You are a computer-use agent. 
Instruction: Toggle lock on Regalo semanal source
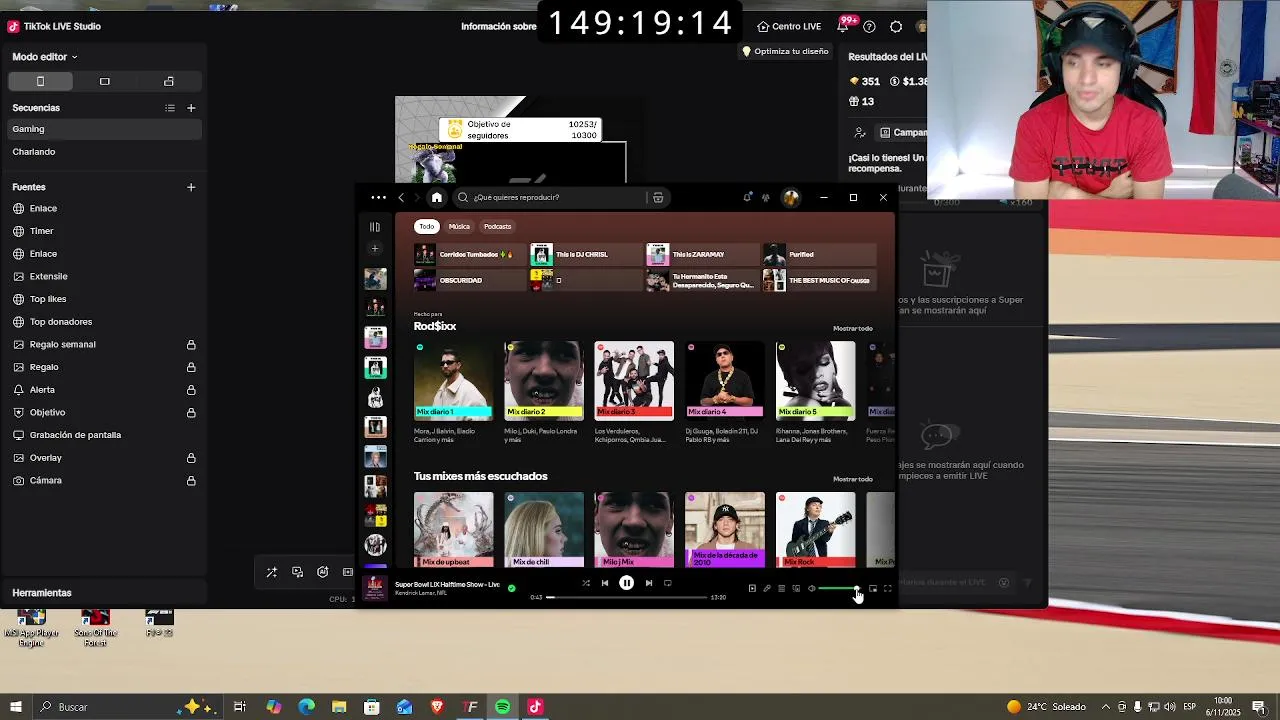191,345
